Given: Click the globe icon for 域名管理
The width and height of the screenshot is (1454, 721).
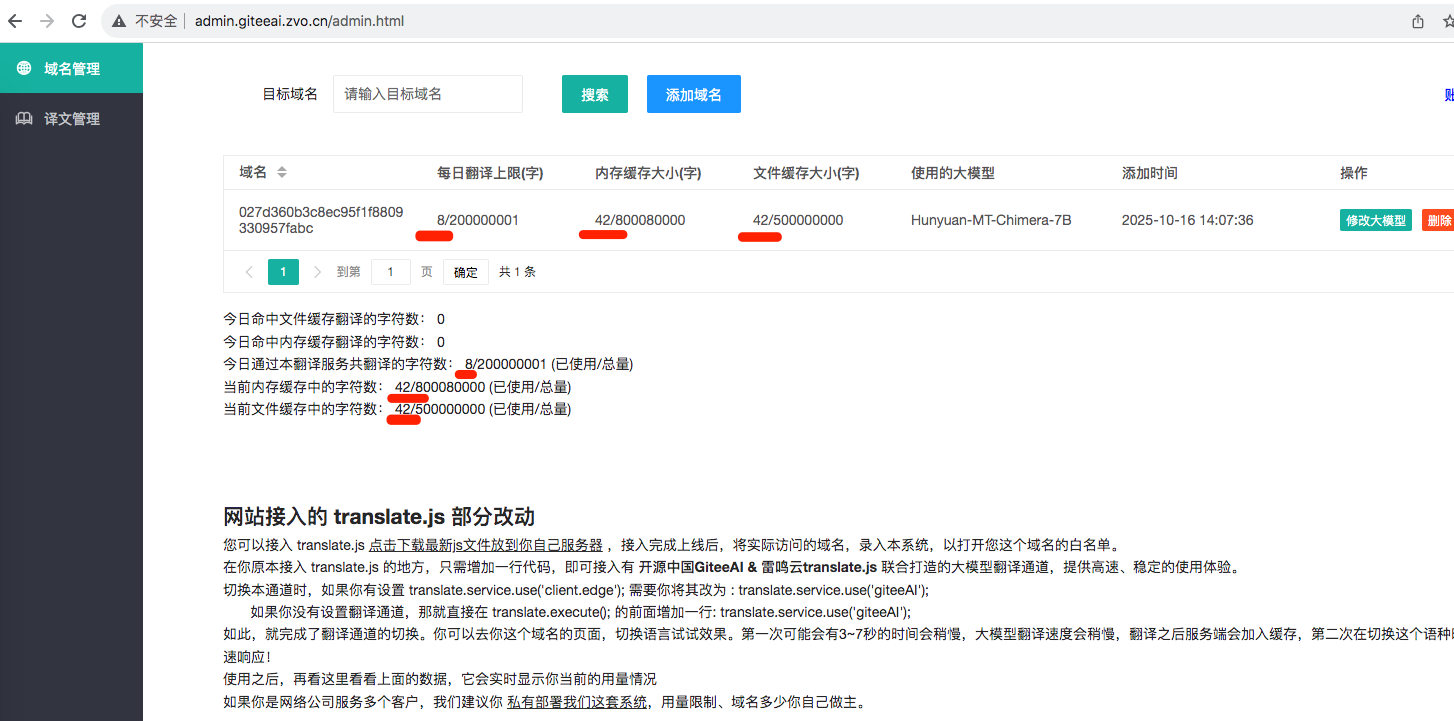Looking at the screenshot, I should pos(24,69).
